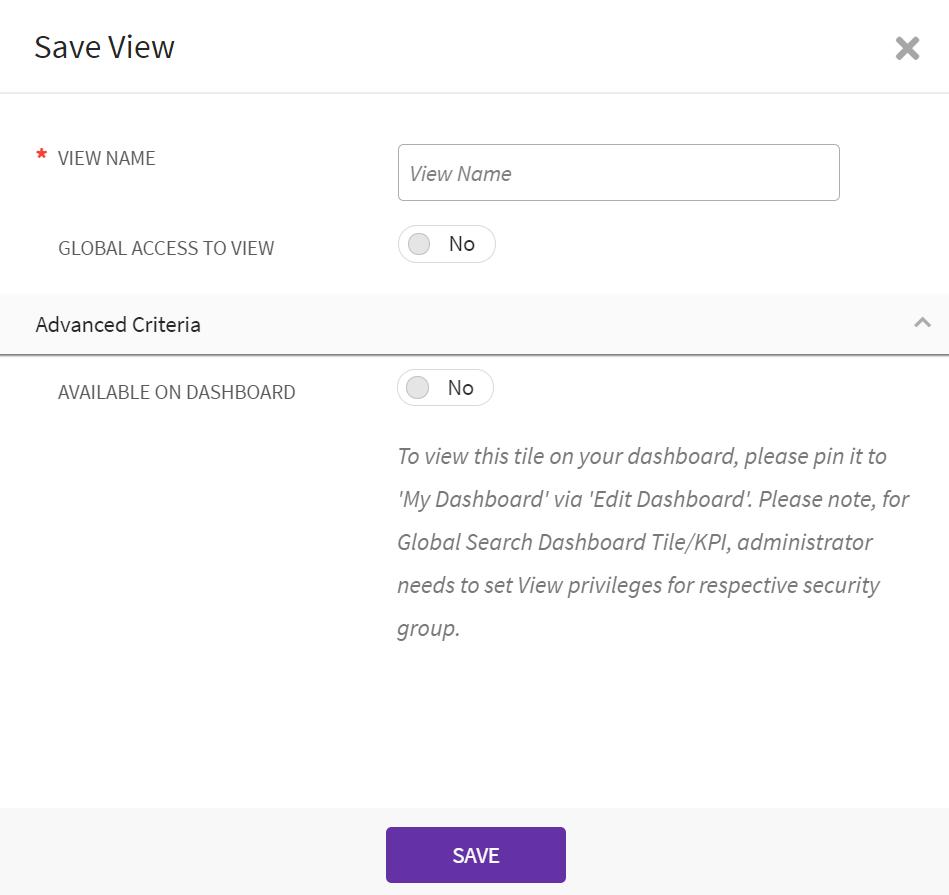Click the 'No' text in Global Access switch
Image resolution: width=949 pixels, height=895 pixels.
pos(462,244)
